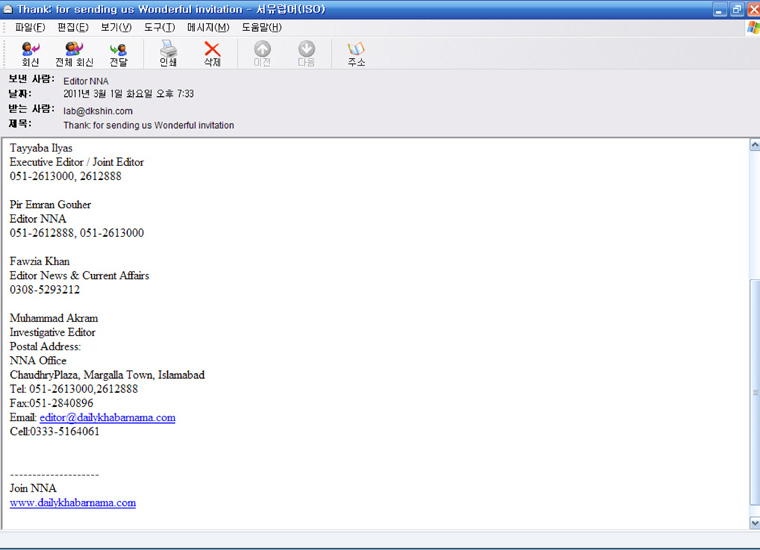Open the www.dailykhabarnama.com link
760x550 pixels.
pyautogui.click(x=72, y=503)
